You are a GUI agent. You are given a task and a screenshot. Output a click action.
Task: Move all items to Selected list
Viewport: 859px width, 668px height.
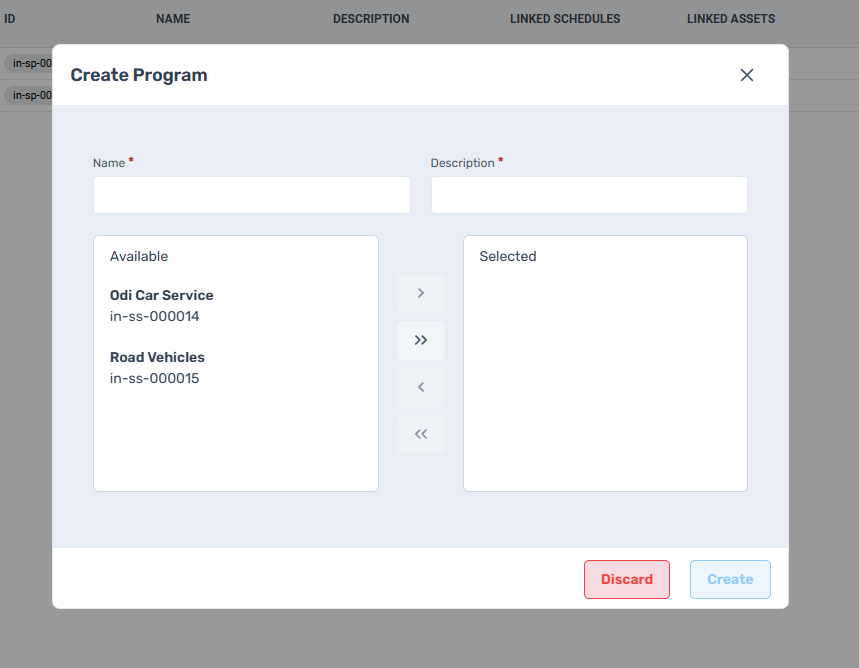click(421, 340)
